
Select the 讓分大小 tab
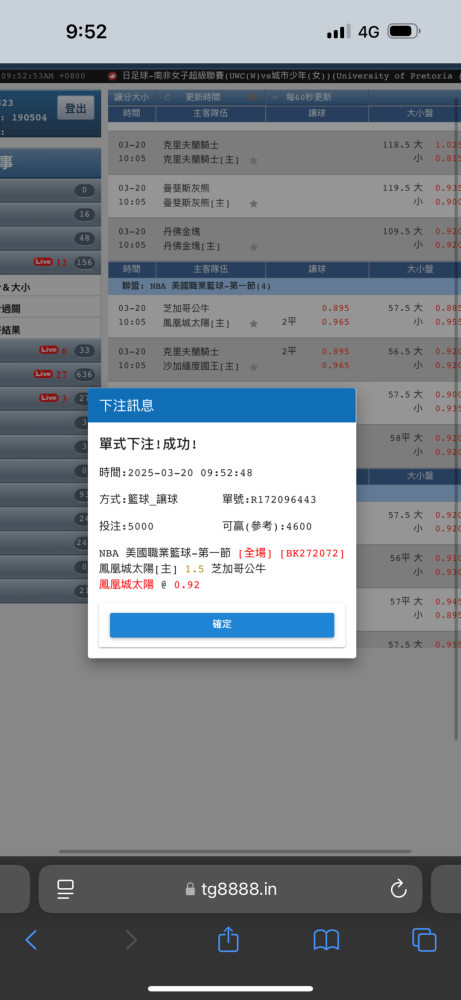pyautogui.click(x=132, y=98)
